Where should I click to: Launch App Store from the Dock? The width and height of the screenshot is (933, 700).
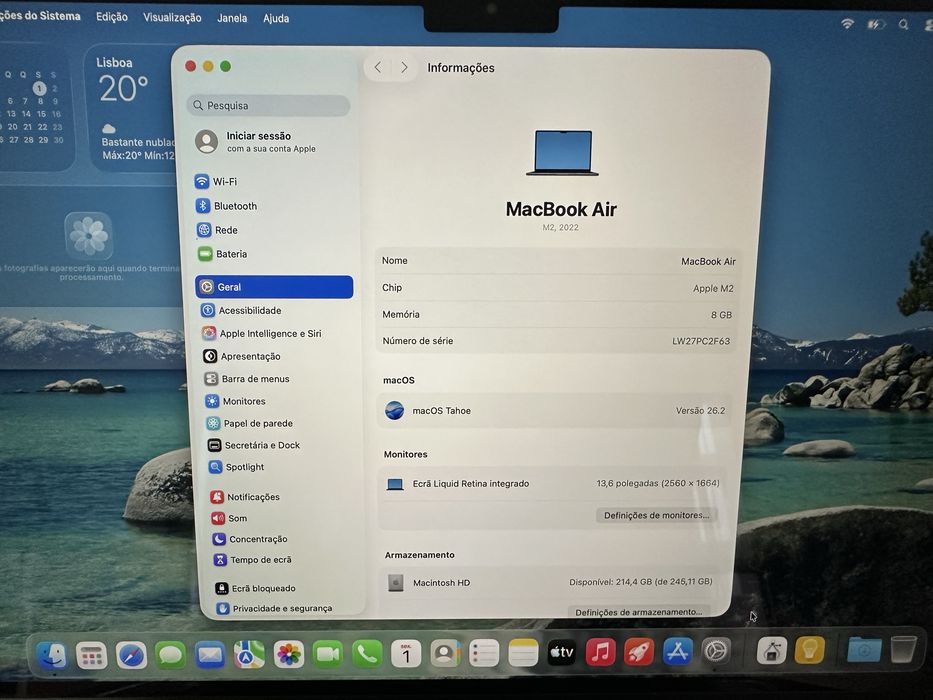(x=678, y=651)
